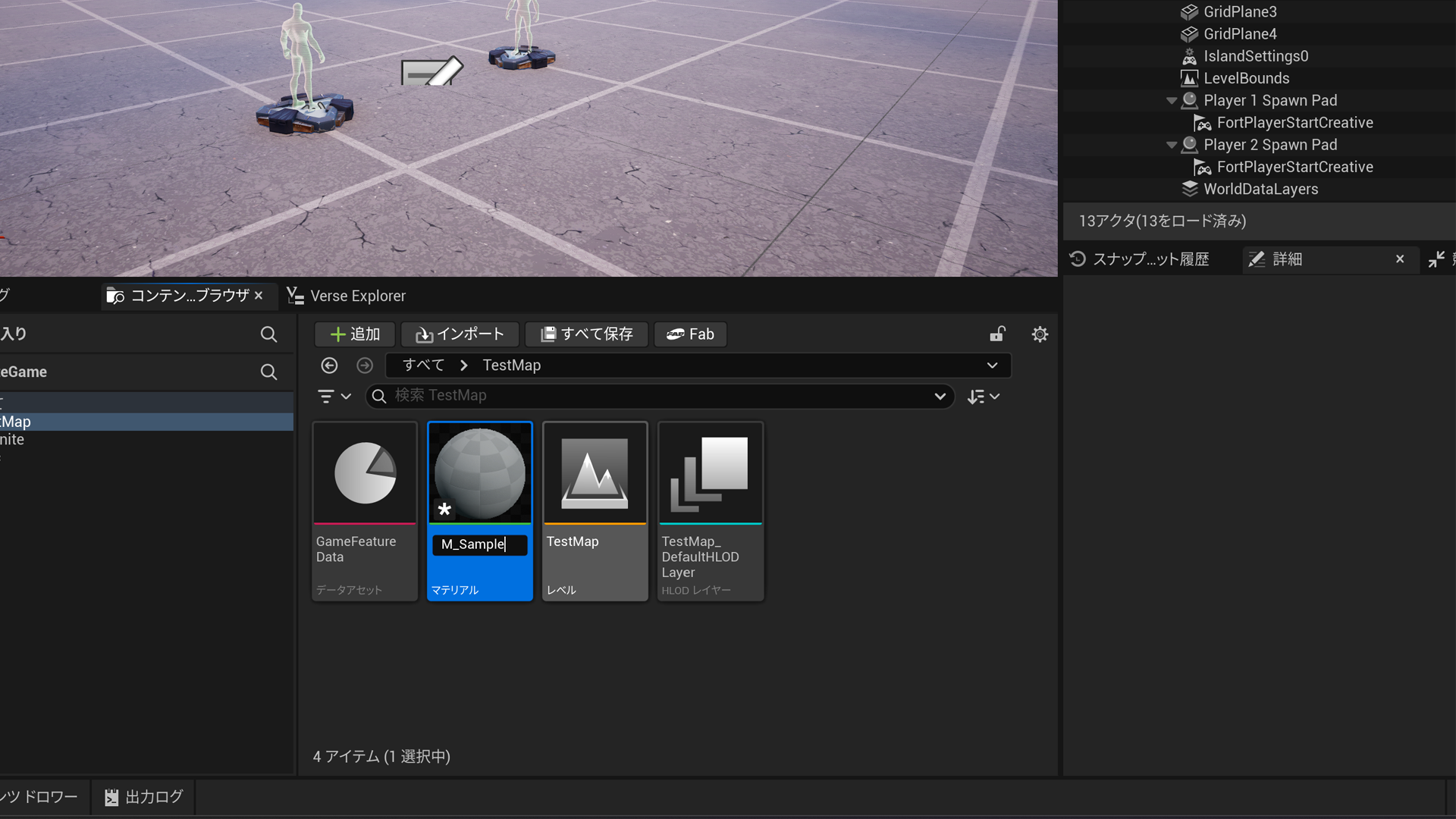Open the content browser settings gear

(1040, 334)
